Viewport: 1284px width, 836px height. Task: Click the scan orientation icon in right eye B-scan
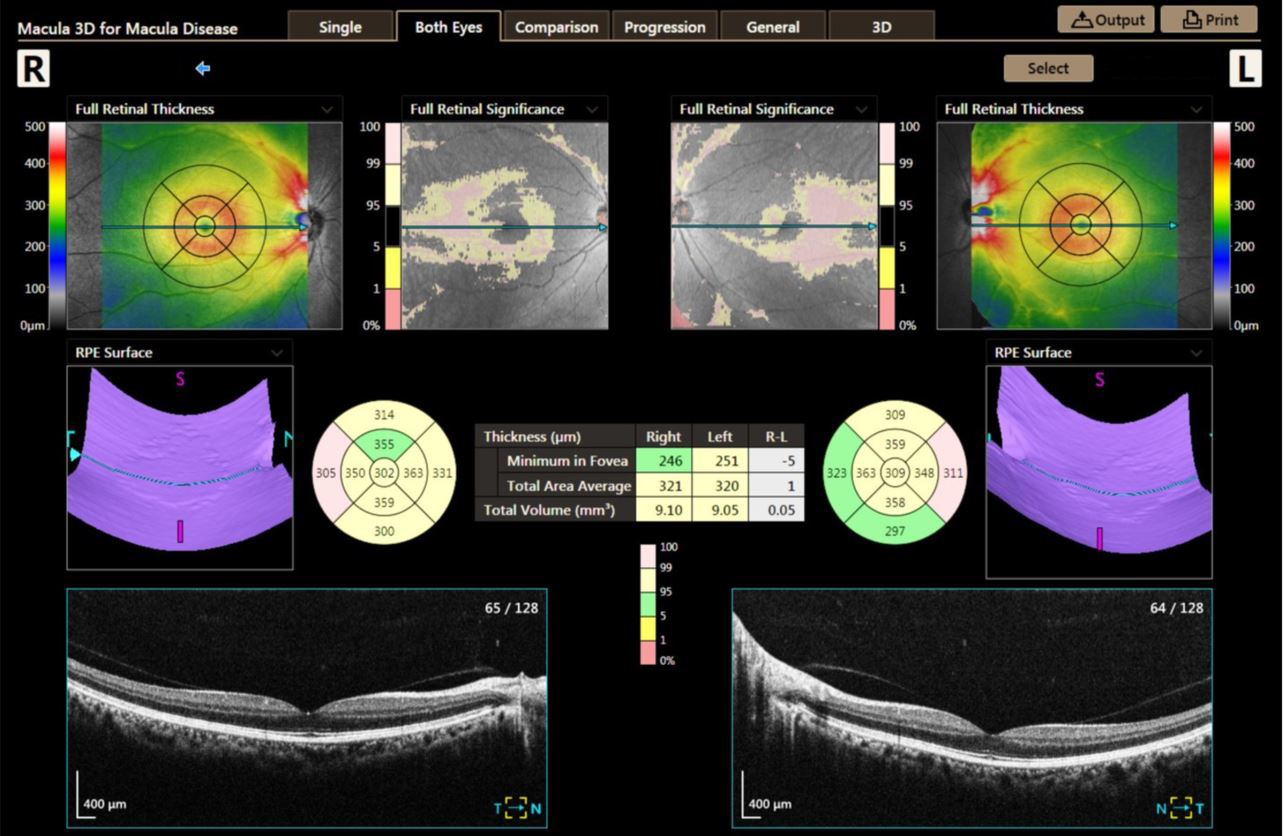(516, 808)
